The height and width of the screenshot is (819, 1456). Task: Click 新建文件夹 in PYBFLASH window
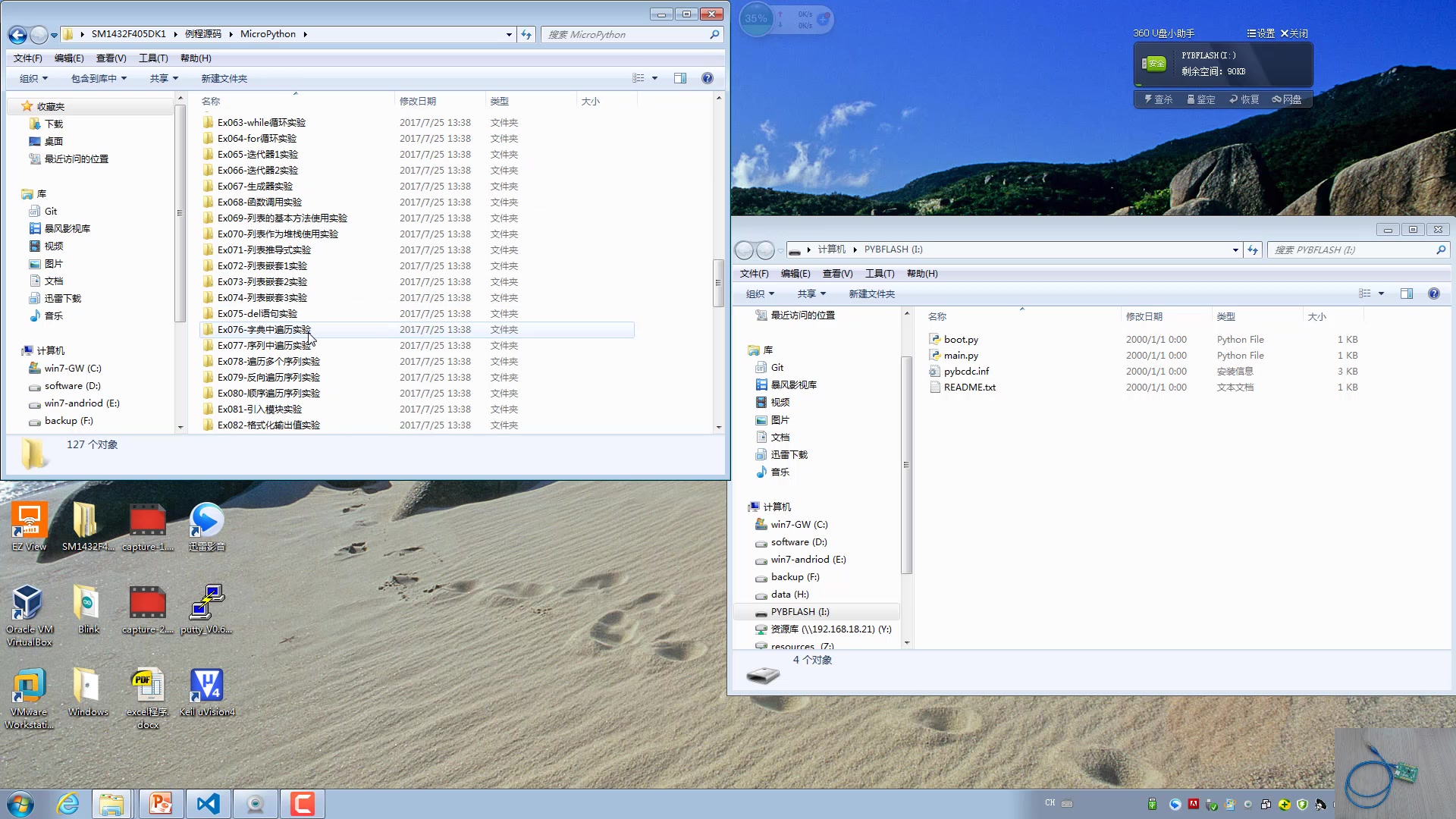coord(871,293)
